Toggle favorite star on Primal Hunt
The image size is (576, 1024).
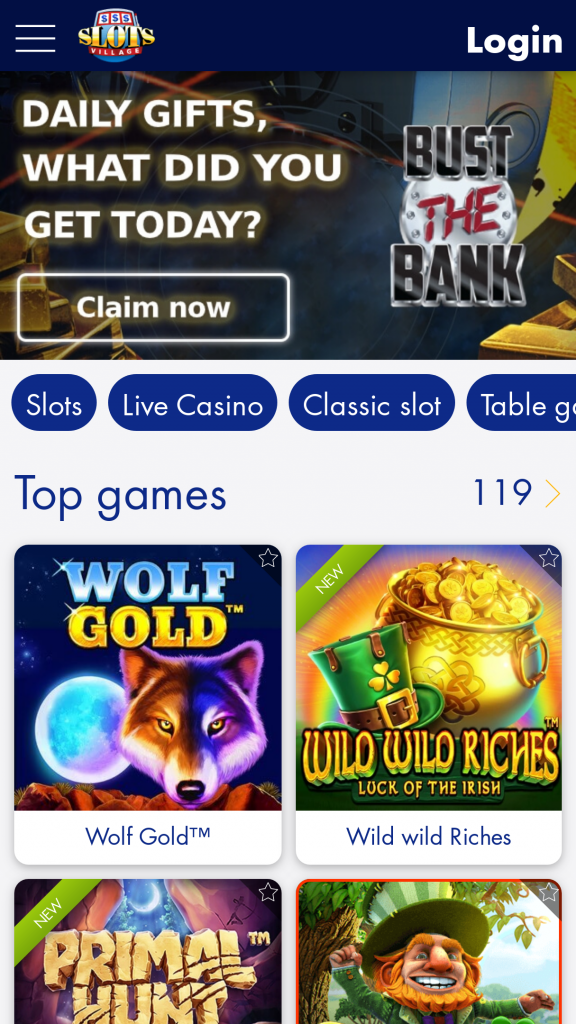point(268,892)
